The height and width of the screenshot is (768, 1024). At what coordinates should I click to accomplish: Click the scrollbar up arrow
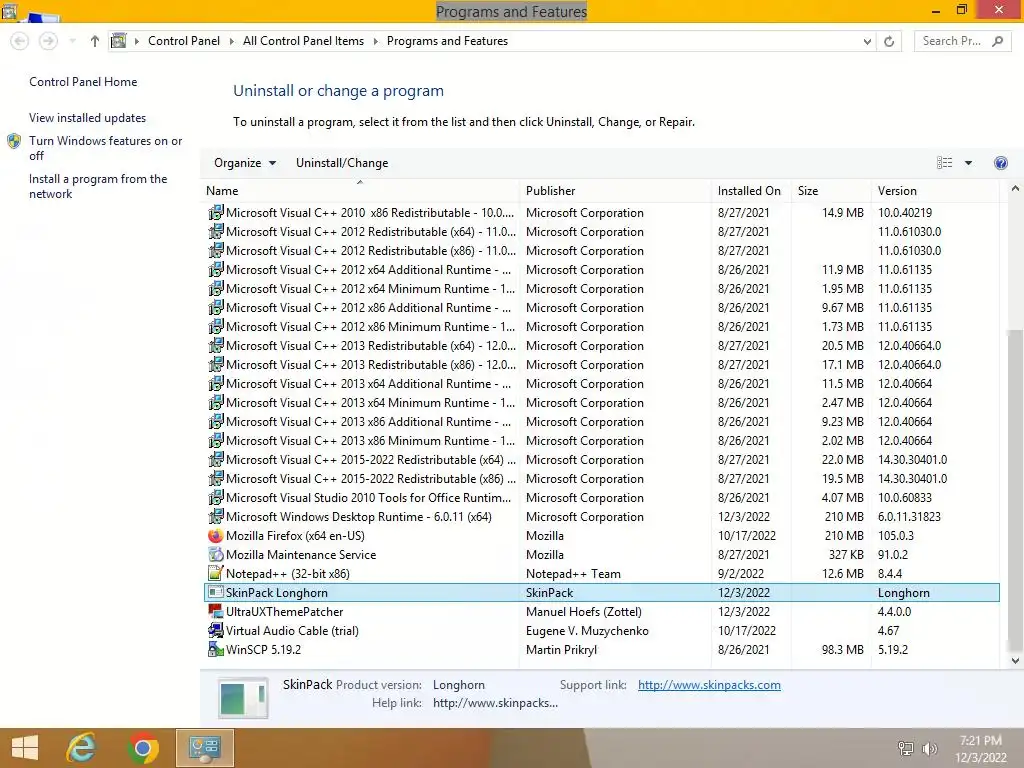pos(1015,189)
